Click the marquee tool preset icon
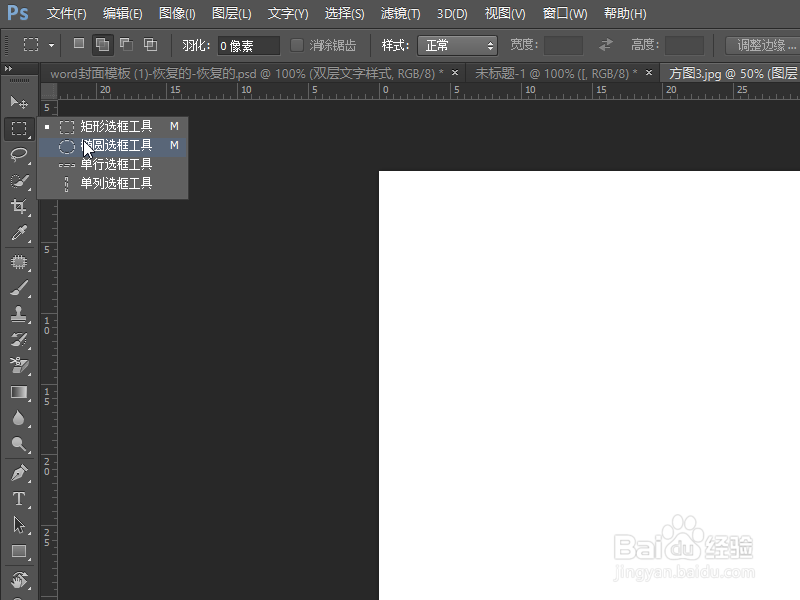The image size is (800, 600). coord(31,44)
